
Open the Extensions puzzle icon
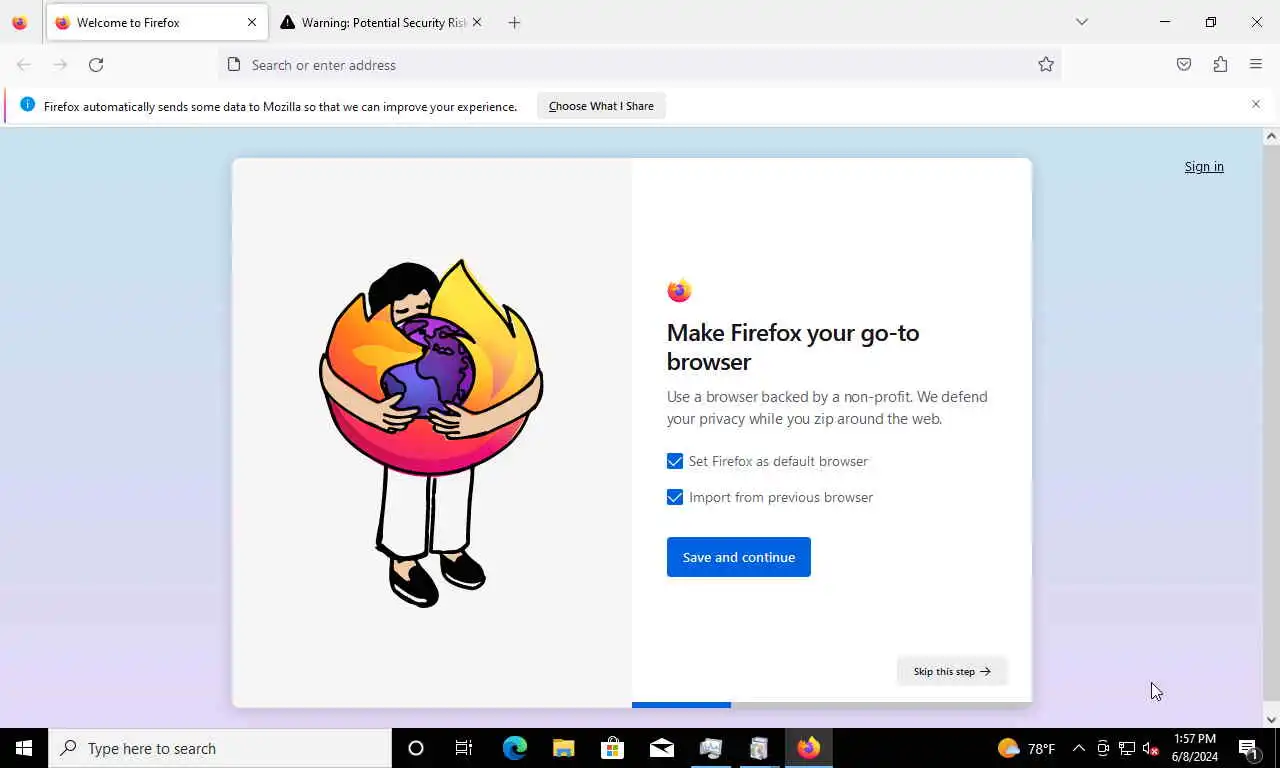point(1220,65)
